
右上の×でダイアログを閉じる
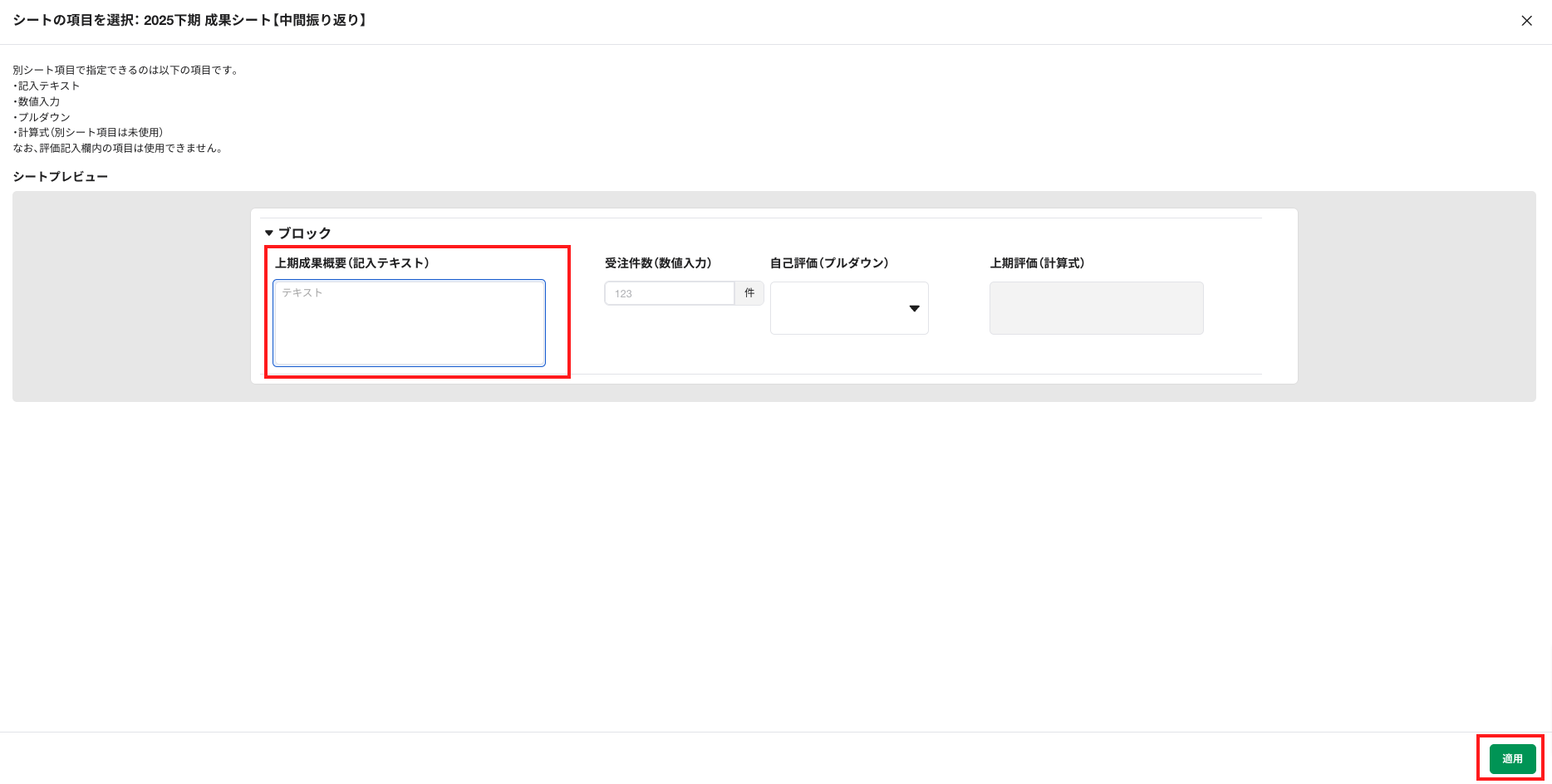(x=1526, y=21)
